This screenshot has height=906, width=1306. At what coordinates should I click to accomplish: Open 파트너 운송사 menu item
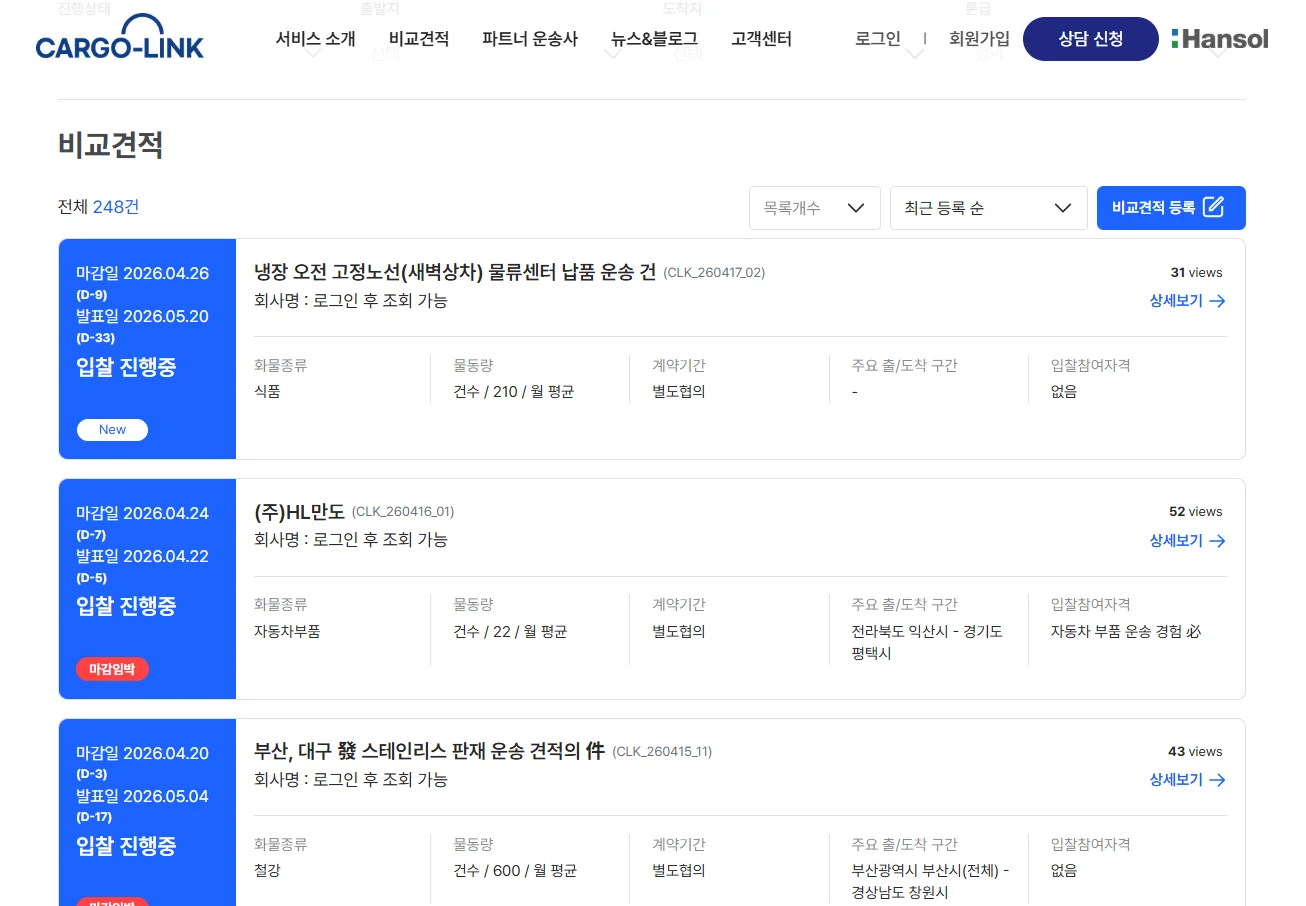[530, 39]
